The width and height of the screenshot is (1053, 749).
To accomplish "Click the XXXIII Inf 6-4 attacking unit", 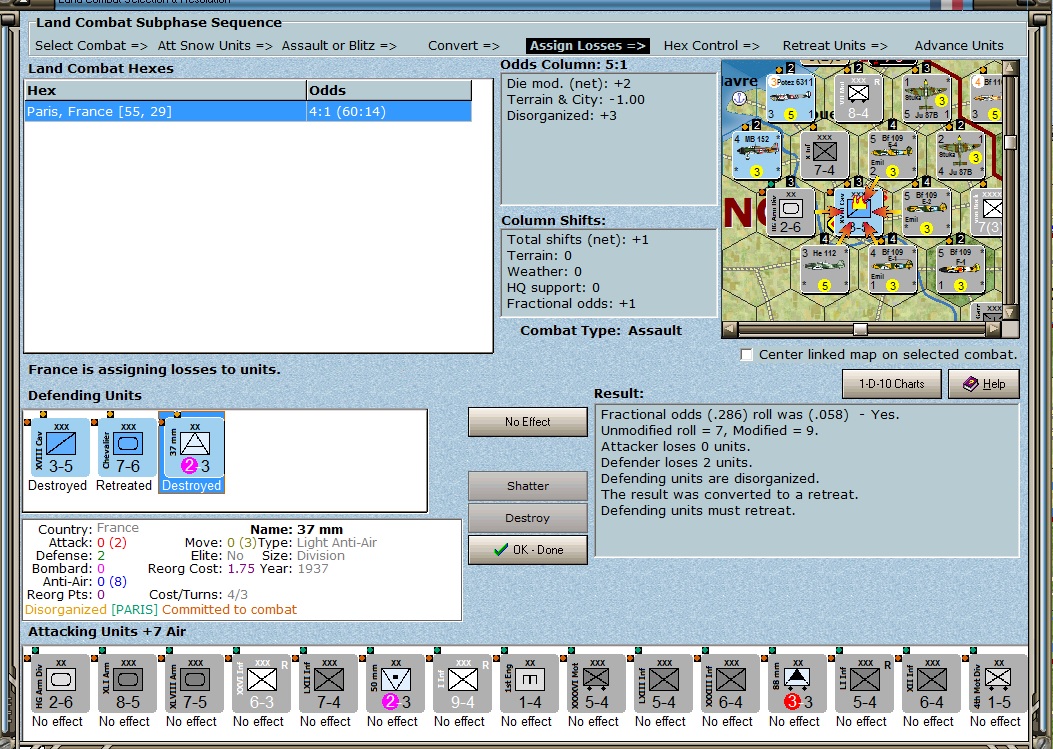I will (x=731, y=683).
